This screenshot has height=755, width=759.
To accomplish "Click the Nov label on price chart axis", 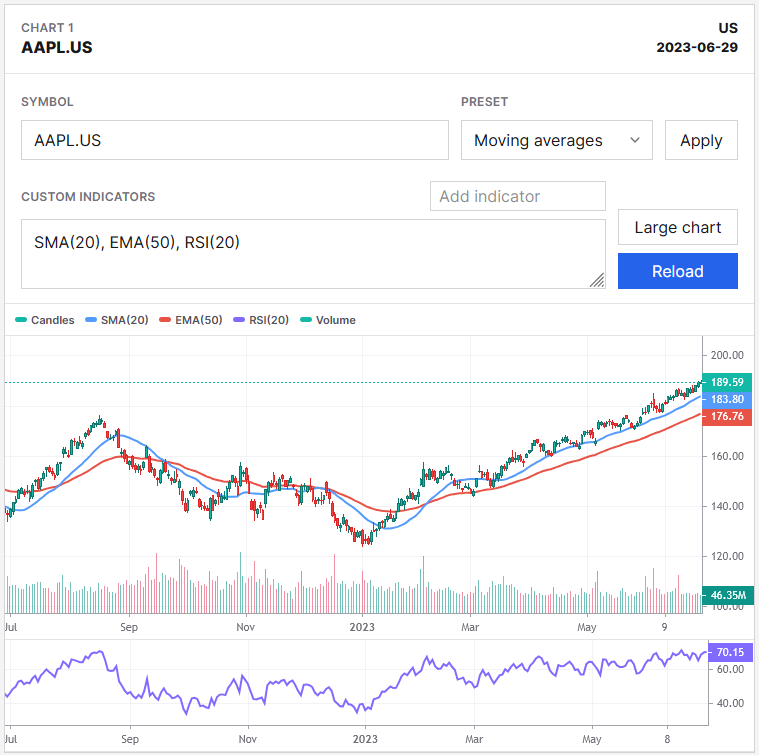I will (245, 627).
